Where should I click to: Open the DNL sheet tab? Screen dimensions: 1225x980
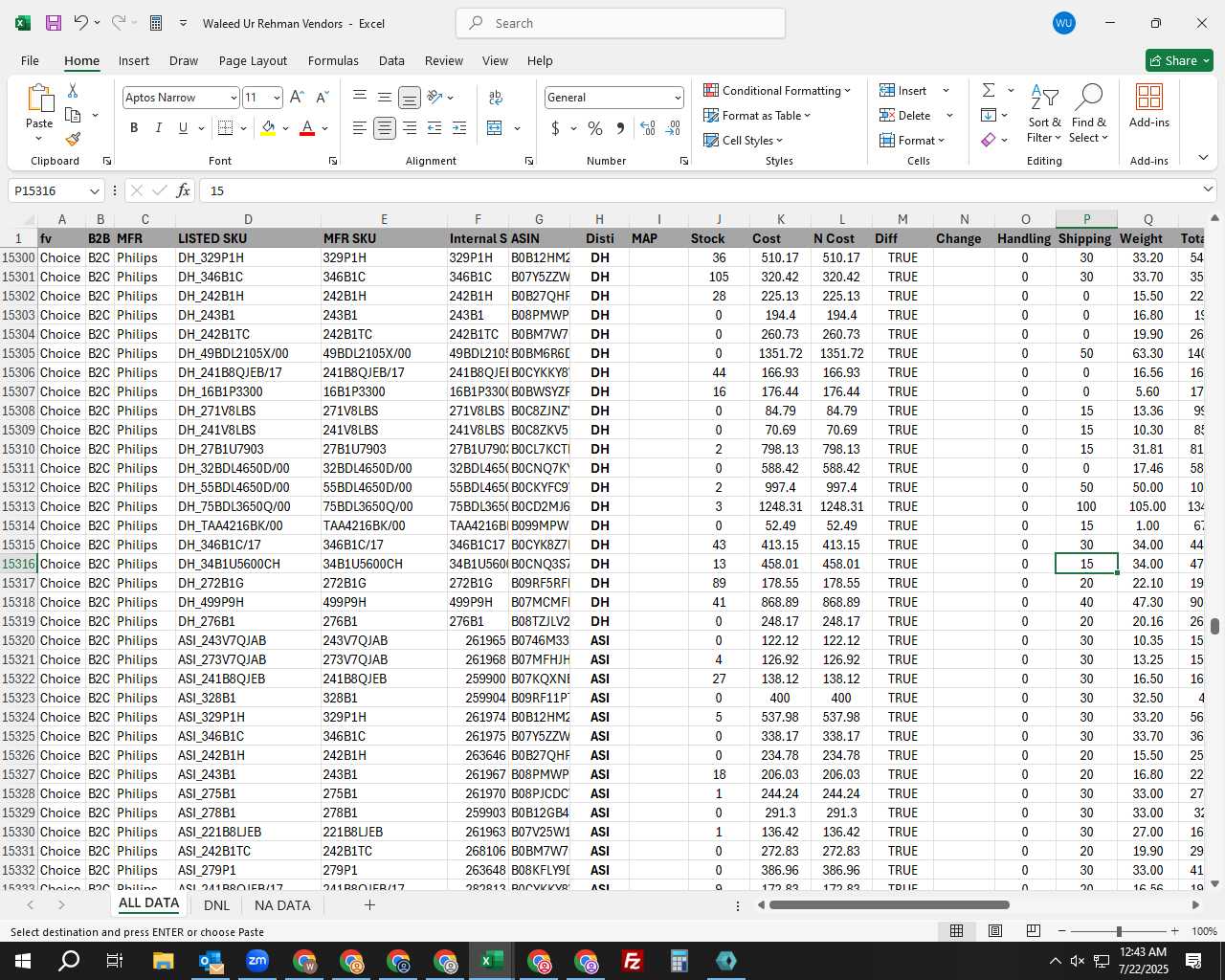click(x=217, y=904)
